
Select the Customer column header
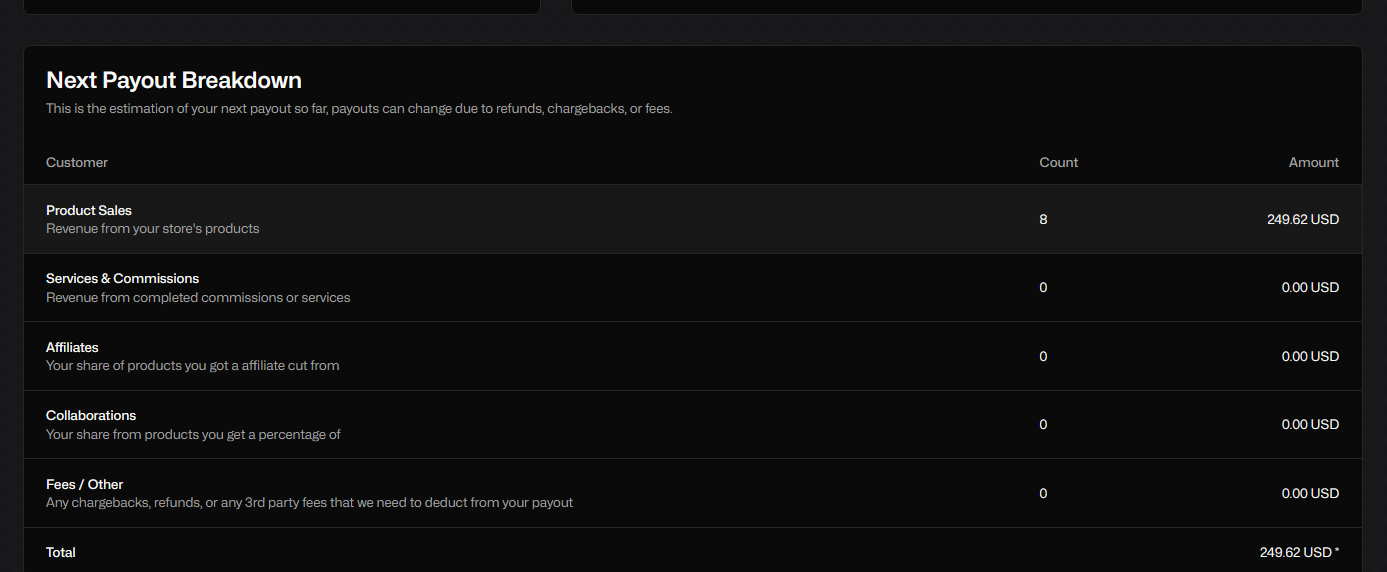[77, 162]
